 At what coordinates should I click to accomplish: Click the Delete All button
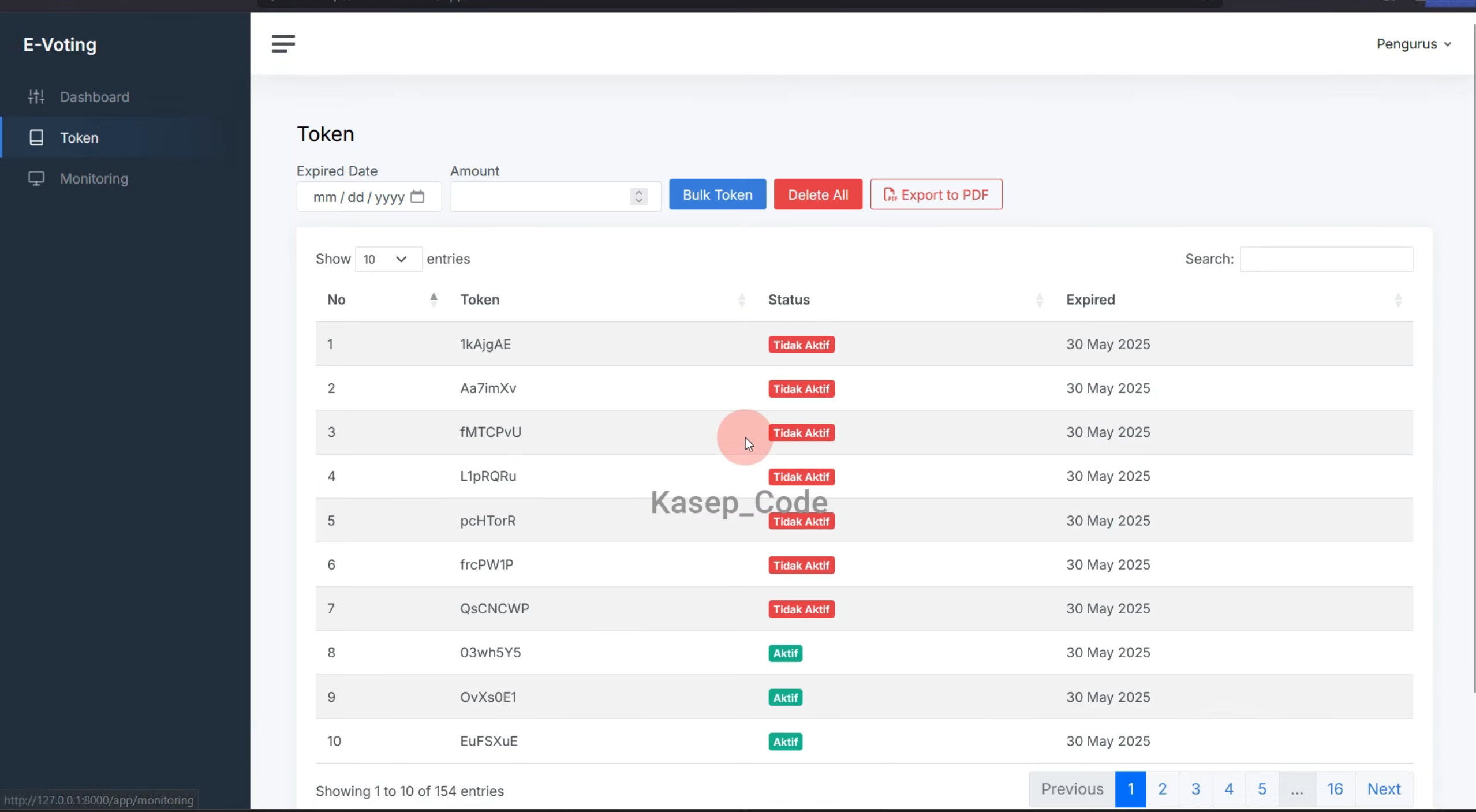coord(817,194)
